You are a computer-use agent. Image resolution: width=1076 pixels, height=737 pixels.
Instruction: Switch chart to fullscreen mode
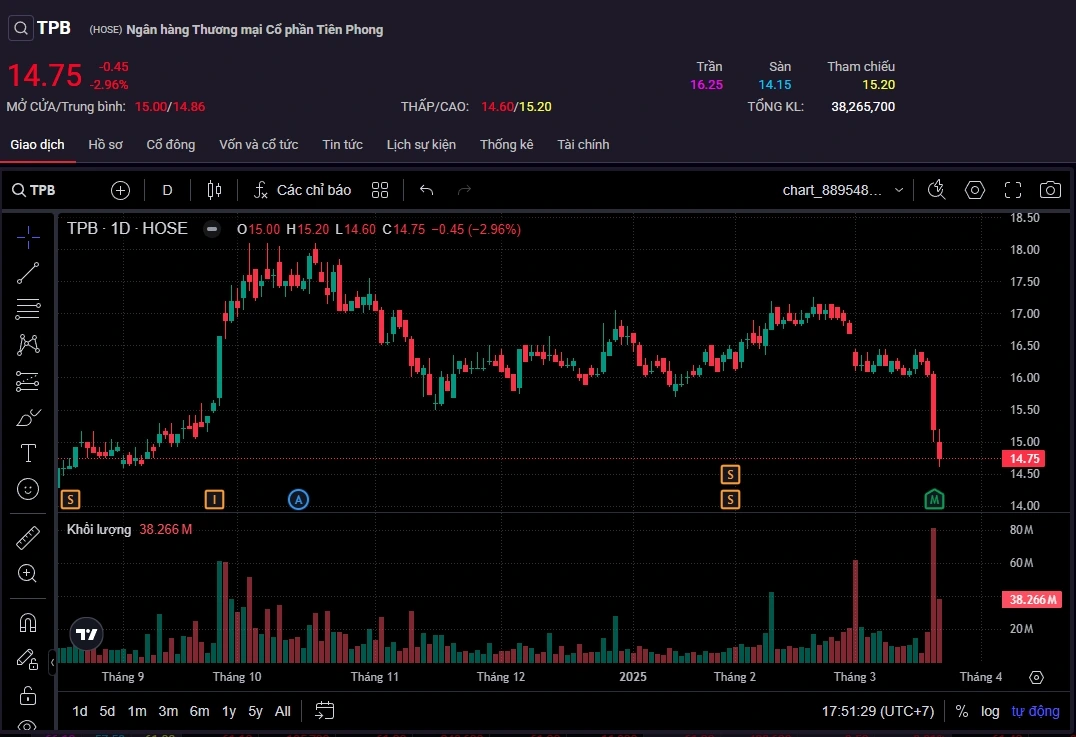[1013, 190]
